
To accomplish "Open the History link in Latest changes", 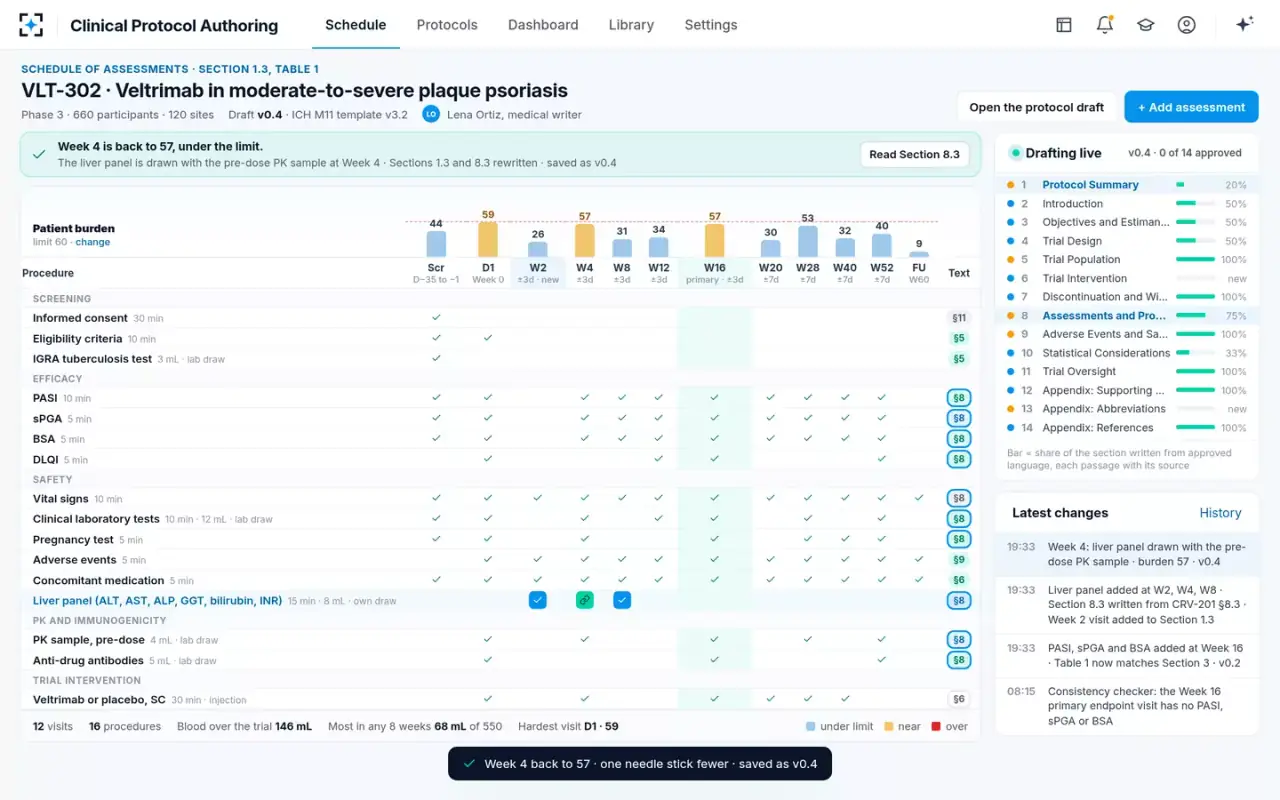I will pos(1220,513).
